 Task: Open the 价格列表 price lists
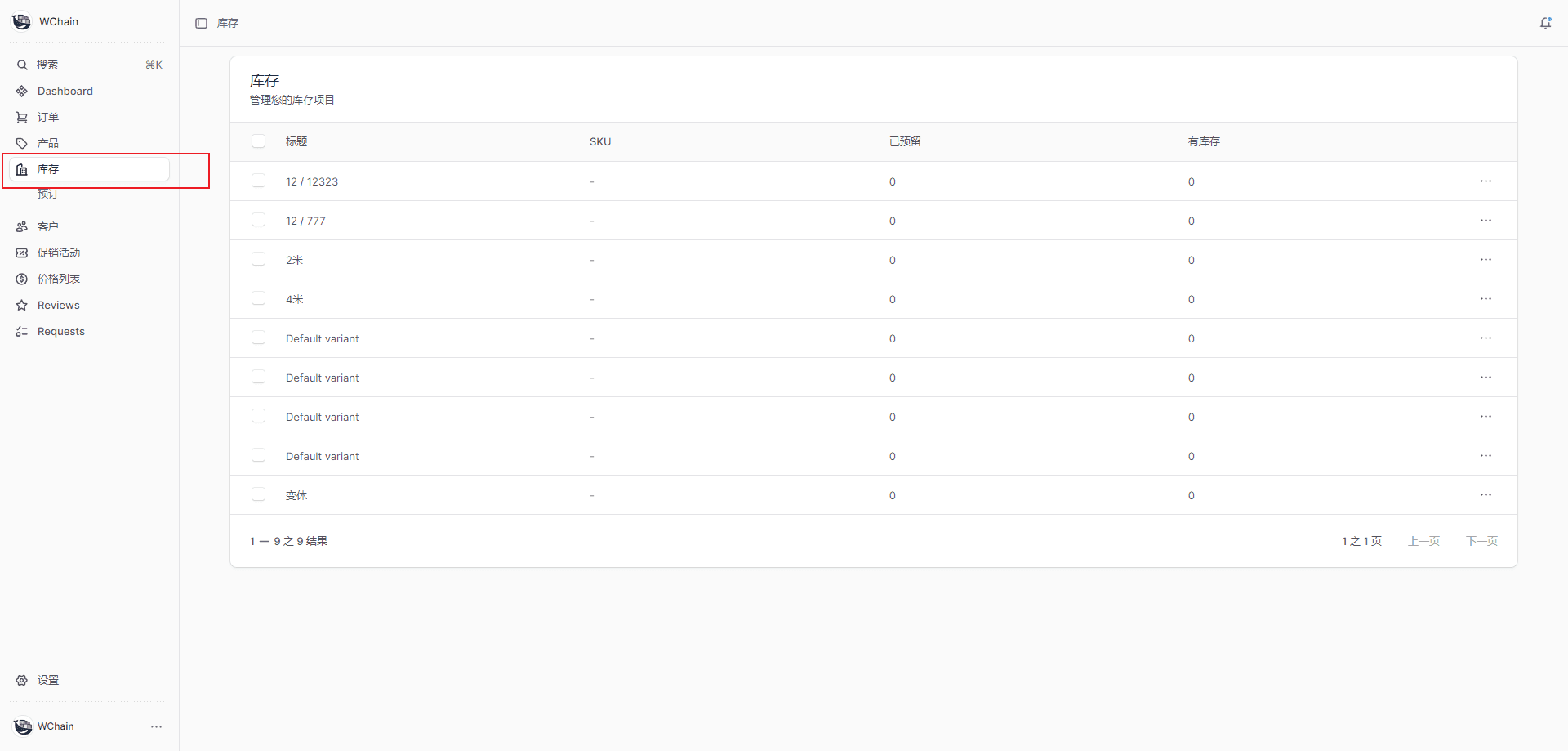[58, 279]
